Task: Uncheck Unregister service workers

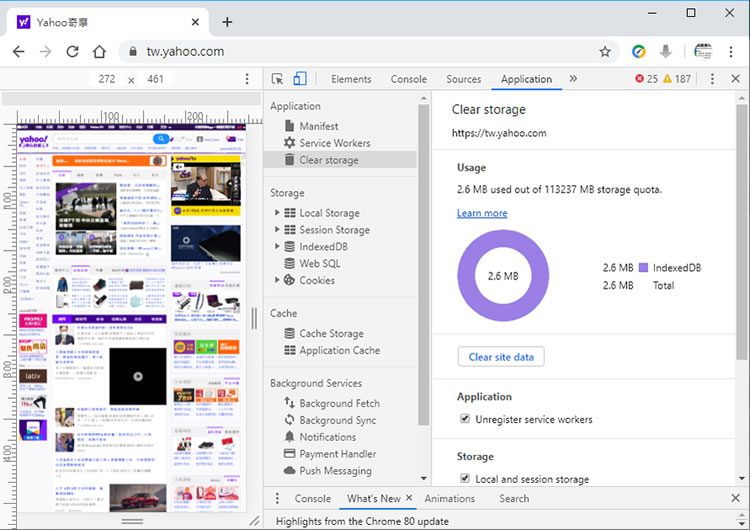Action: click(465, 419)
